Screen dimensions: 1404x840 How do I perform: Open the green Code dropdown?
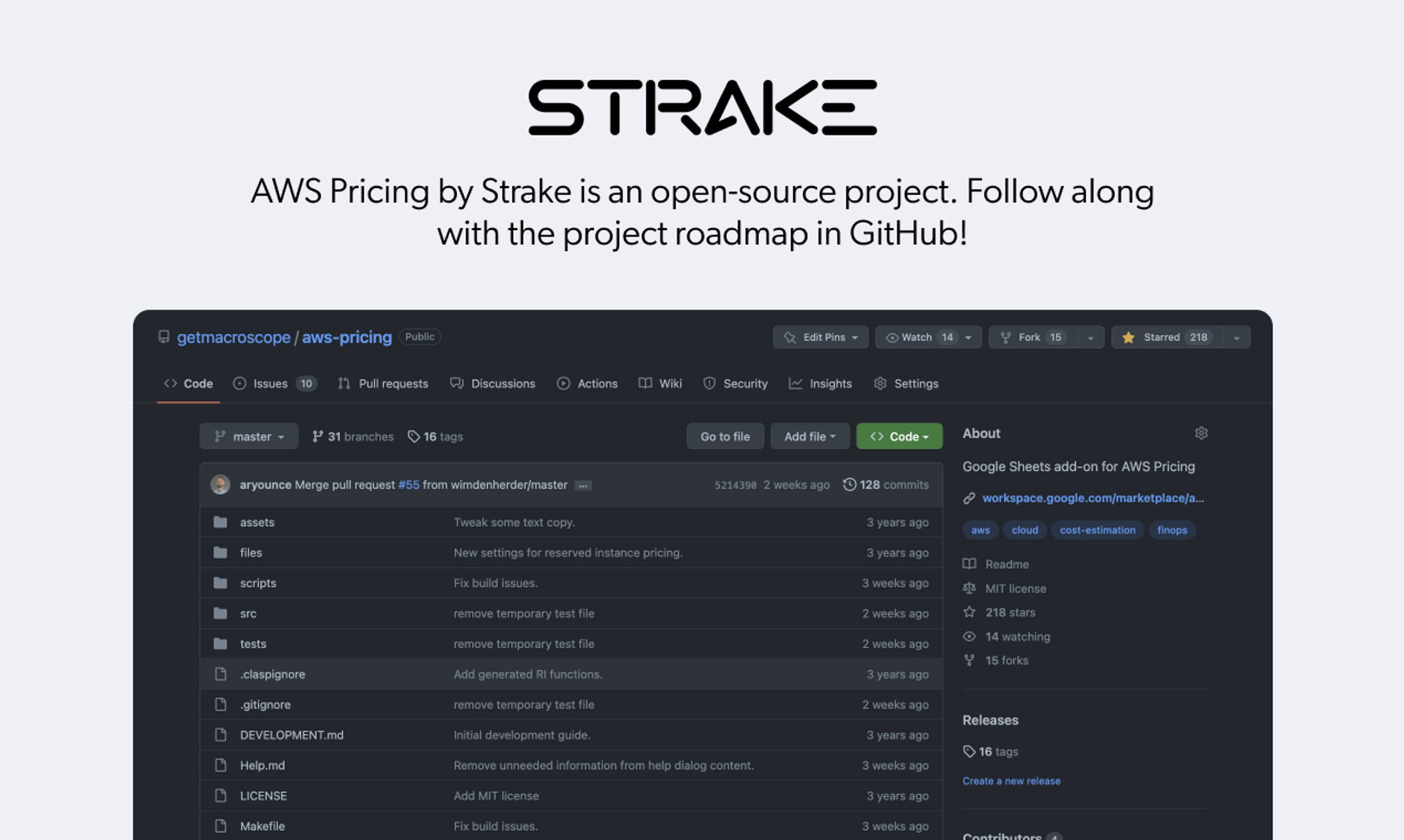coord(899,436)
